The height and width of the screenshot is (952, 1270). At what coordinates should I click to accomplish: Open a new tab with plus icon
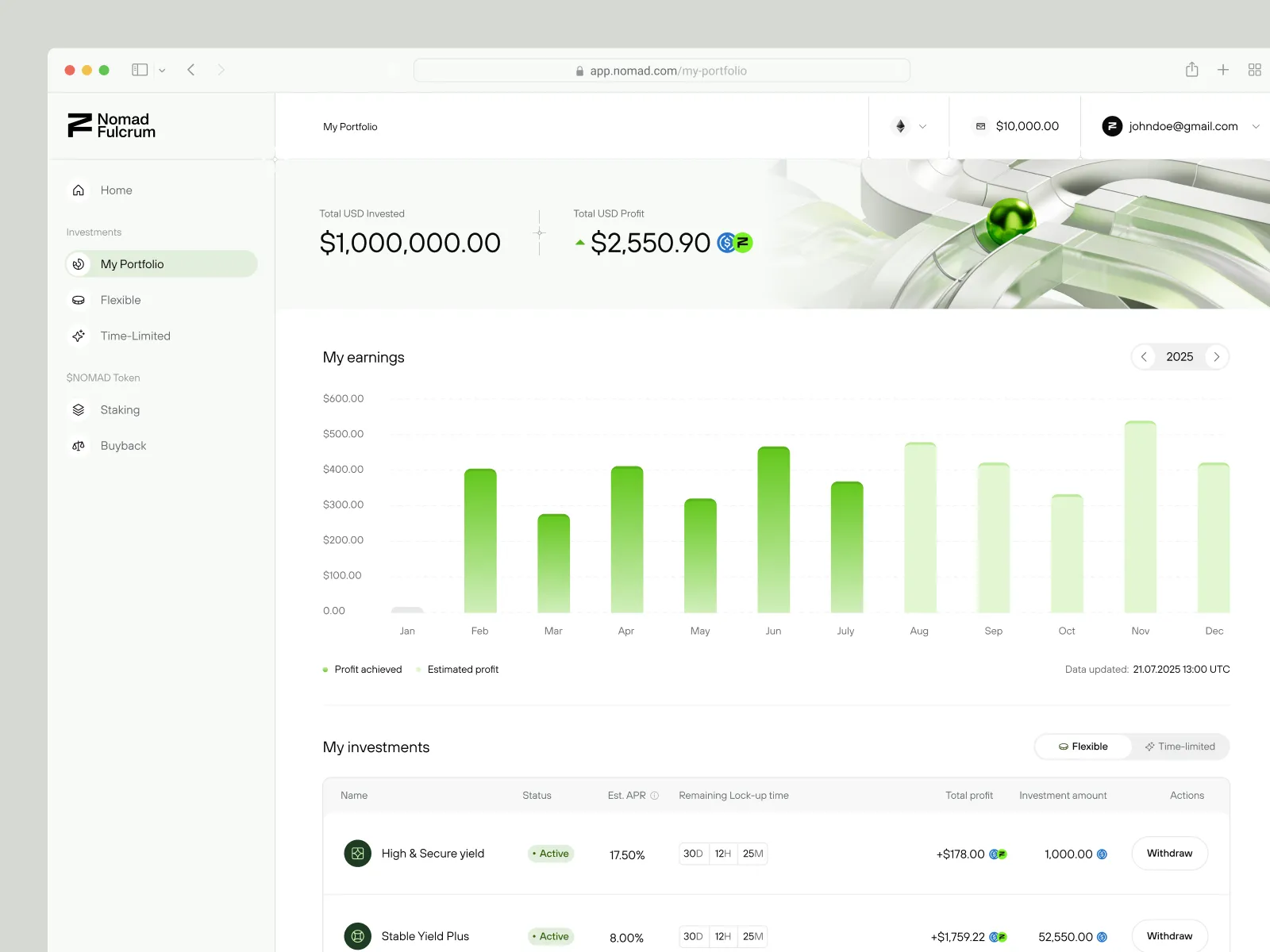1223,70
